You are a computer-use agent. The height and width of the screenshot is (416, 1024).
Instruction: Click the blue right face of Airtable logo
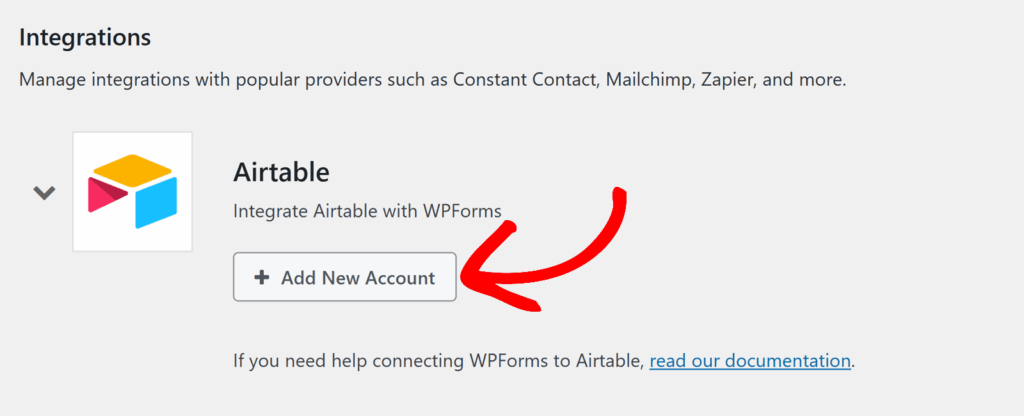156,202
